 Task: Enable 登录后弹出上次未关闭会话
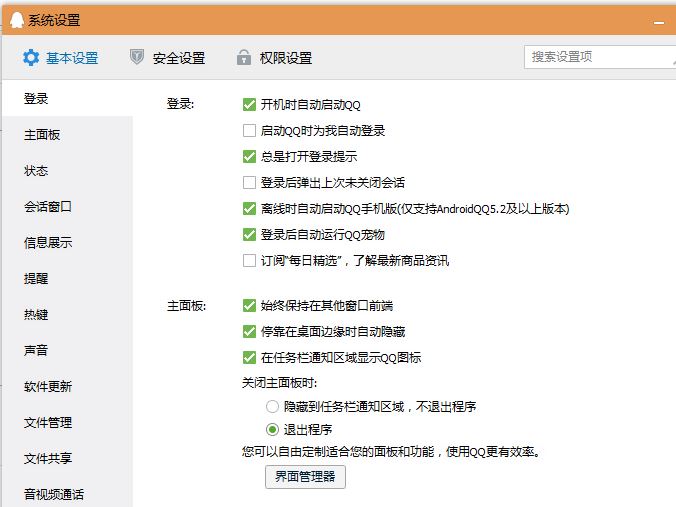249,182
